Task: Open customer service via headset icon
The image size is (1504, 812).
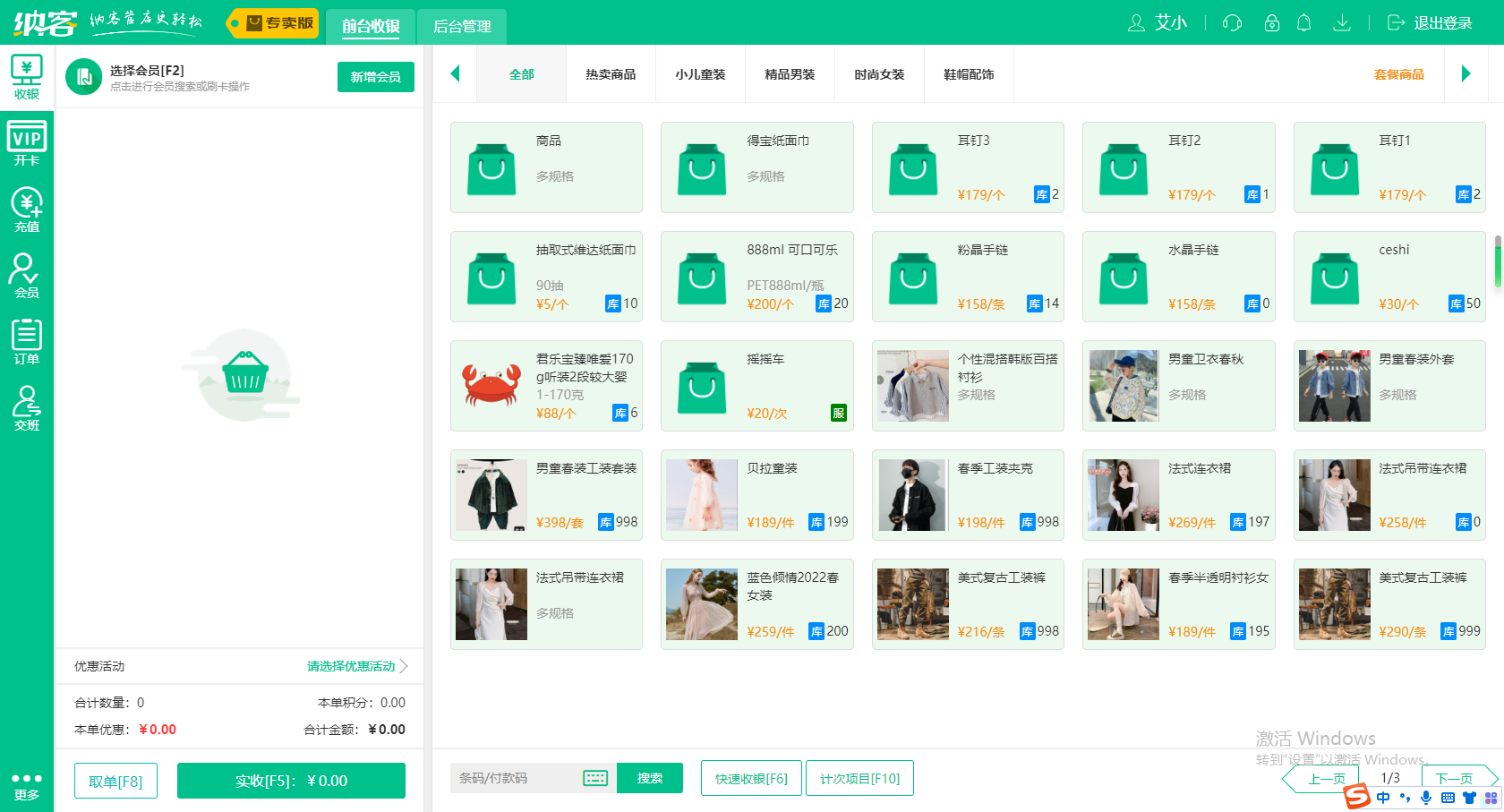Action: point(1231,23)
